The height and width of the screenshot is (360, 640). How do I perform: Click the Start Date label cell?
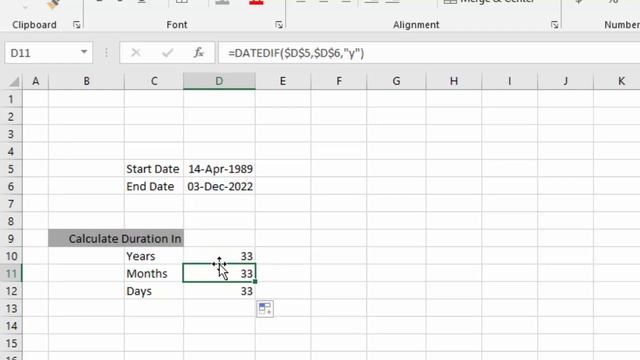coord(154,169)
